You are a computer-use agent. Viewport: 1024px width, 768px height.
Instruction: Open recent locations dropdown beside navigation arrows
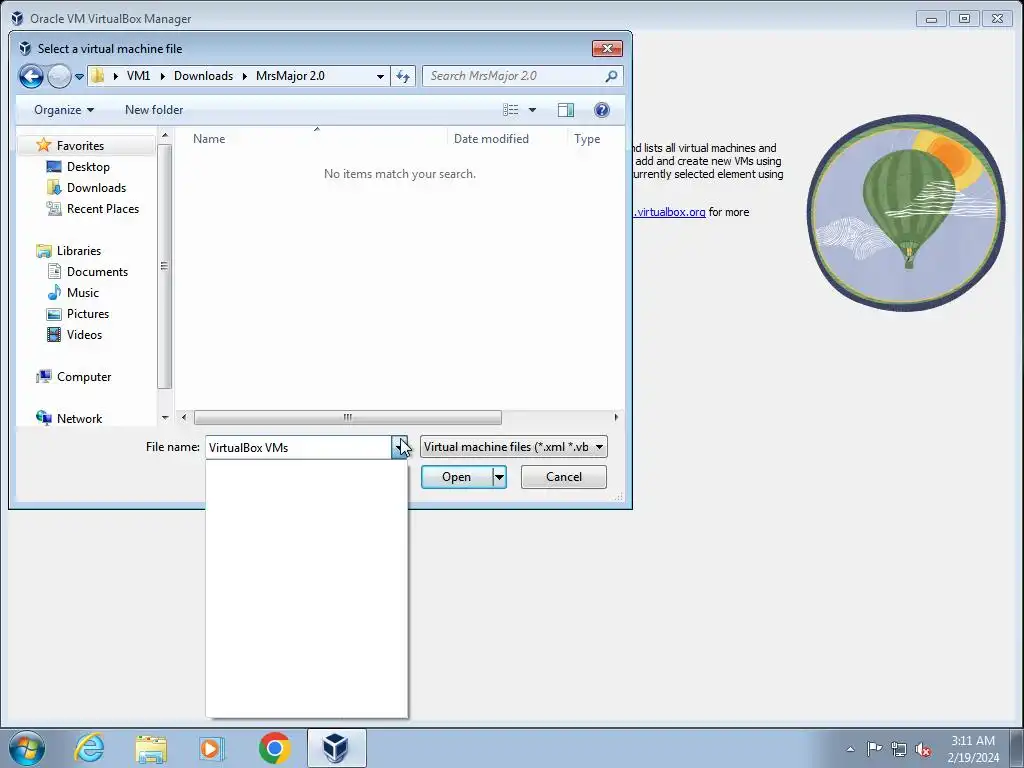coord(79,76)
